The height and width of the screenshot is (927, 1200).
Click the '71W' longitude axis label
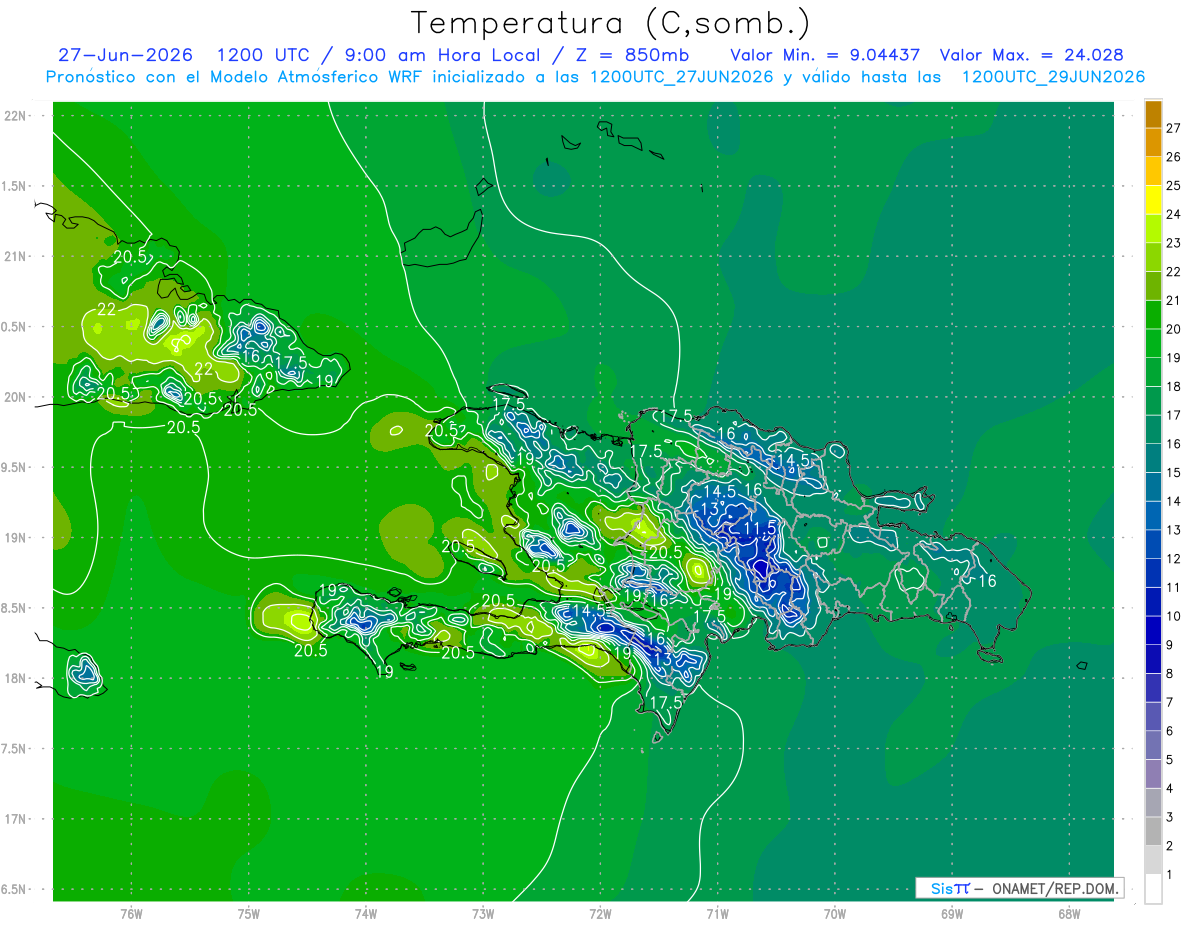(x=717, y=914)
